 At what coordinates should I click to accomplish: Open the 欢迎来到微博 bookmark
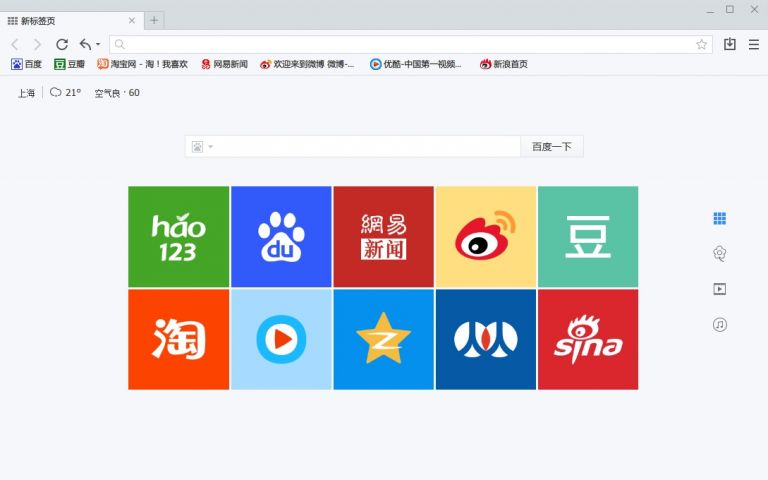pyautogui.click(x=307, y=64)
